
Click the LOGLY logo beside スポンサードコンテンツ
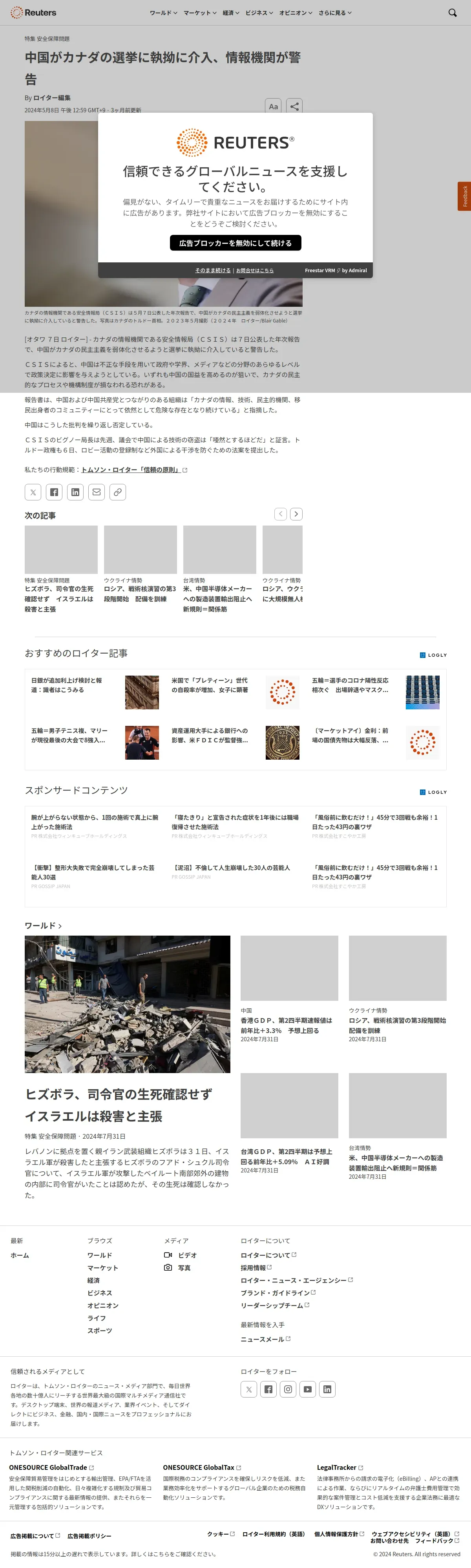433,792
